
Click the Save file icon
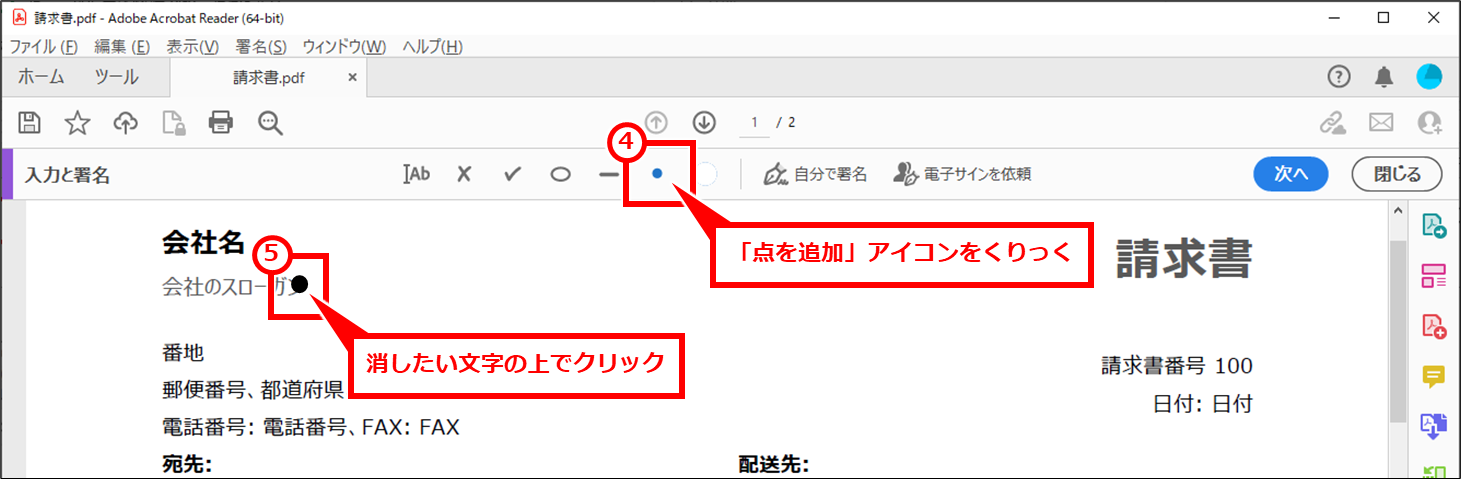click(30, 122)
